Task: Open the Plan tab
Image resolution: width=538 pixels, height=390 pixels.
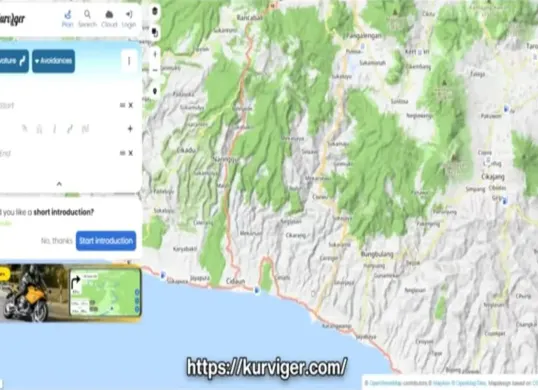Action: [68, 19]
